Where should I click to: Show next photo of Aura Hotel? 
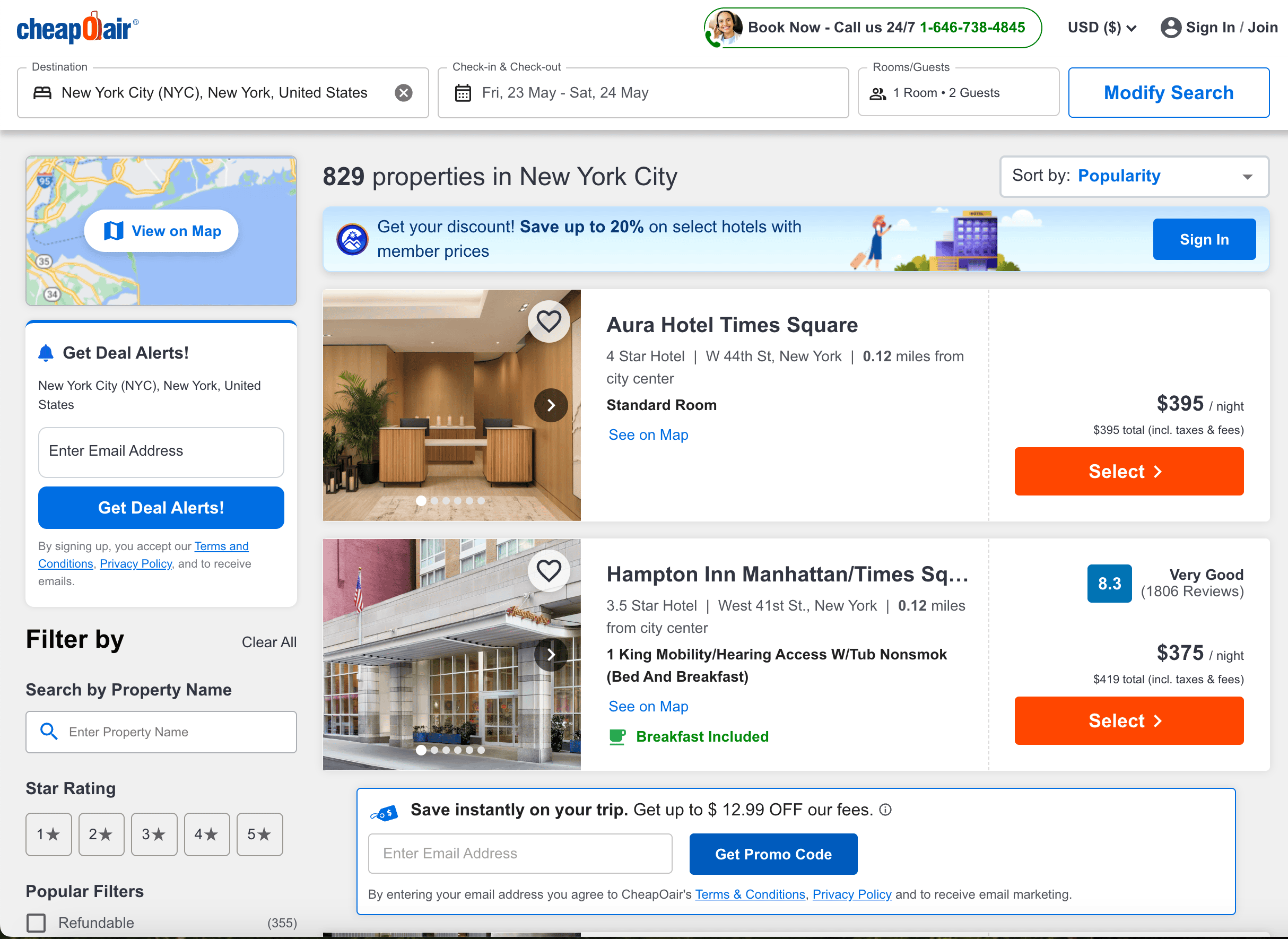click(551, 405)
